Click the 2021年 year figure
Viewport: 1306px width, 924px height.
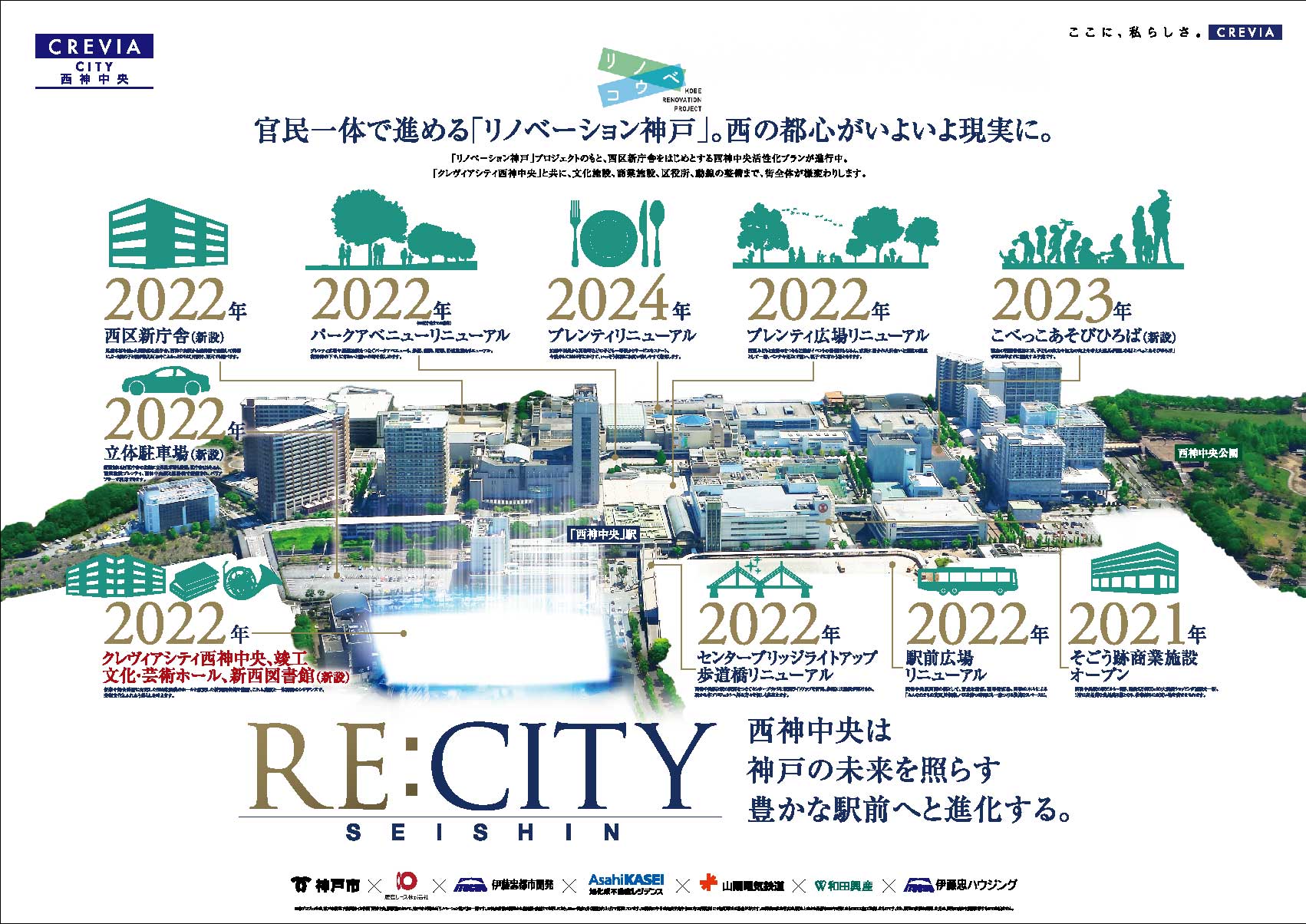[1136, 624]
